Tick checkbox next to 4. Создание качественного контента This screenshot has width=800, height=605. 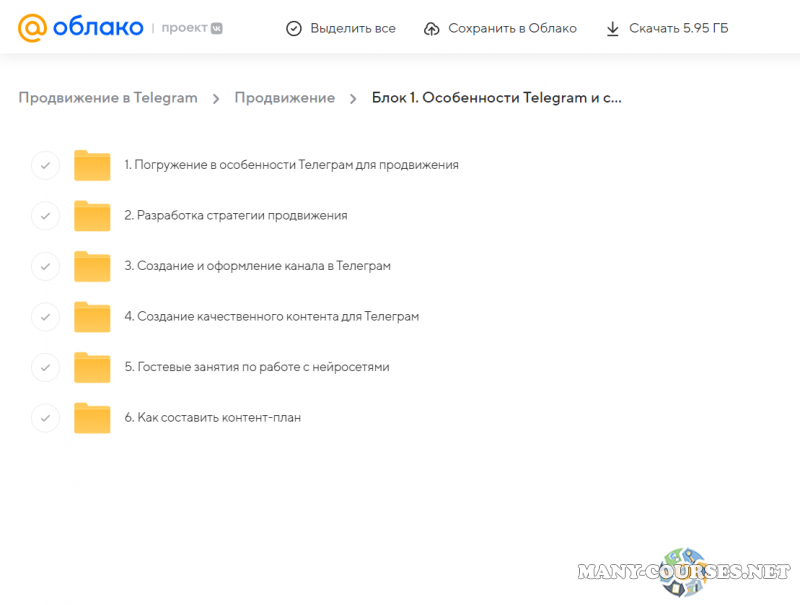pyautogui.click(x=45, y=316)
